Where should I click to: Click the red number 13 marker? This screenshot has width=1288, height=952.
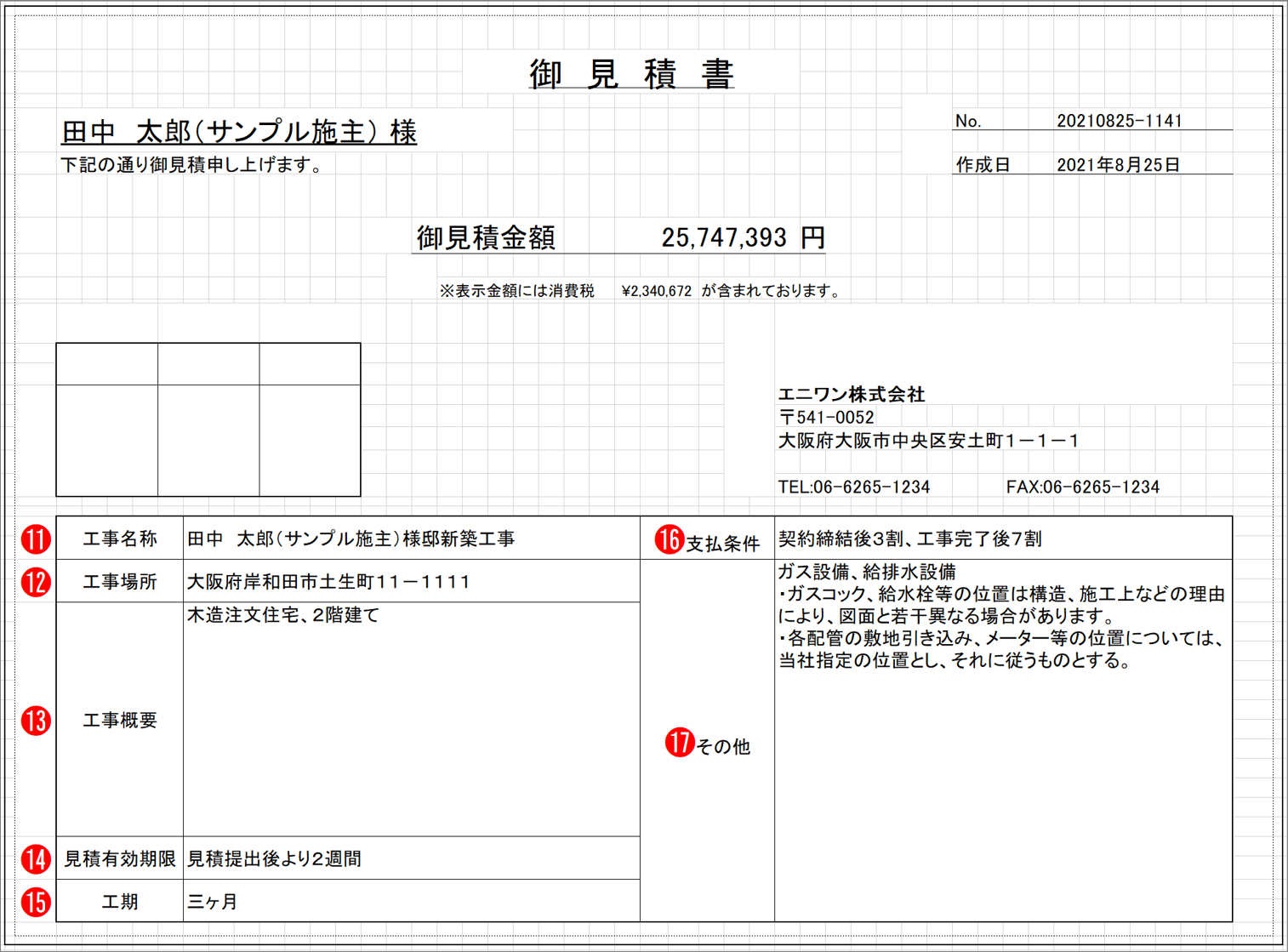pyautogui.click(x=36, y=721)
